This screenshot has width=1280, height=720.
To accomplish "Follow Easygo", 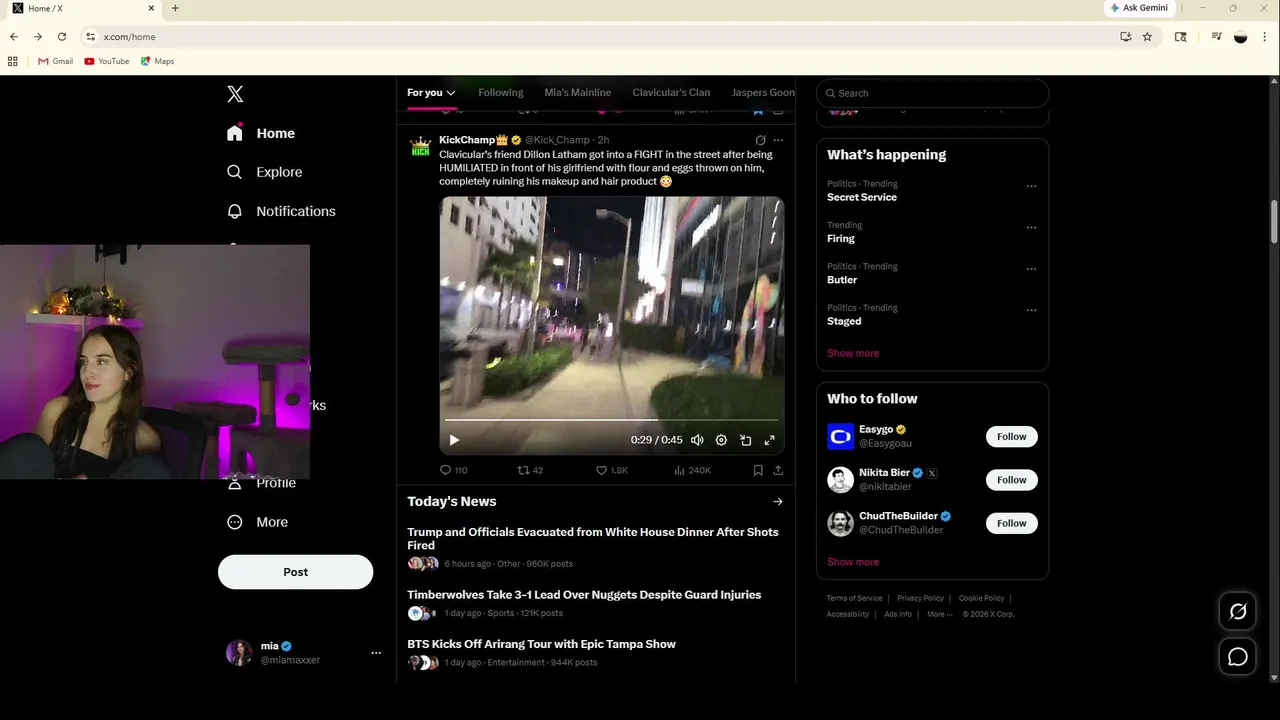I will coord(1011,436).
